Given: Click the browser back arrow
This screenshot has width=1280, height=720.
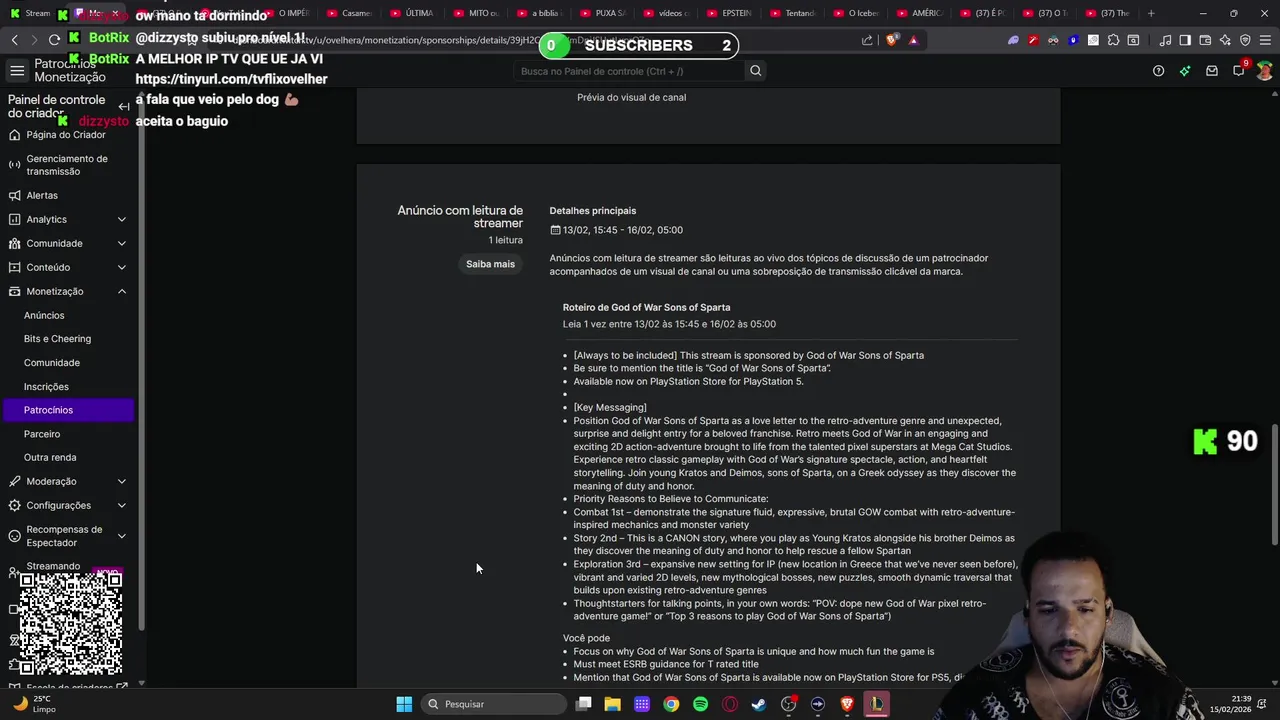Looking at the screenshot, I should pos(14,40).
